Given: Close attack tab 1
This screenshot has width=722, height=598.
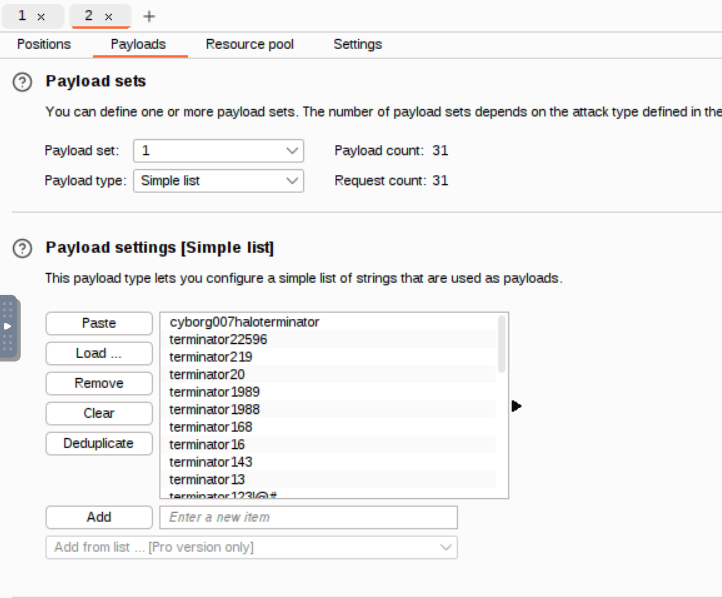Looking at the screenshot, I should click(41, 17).
